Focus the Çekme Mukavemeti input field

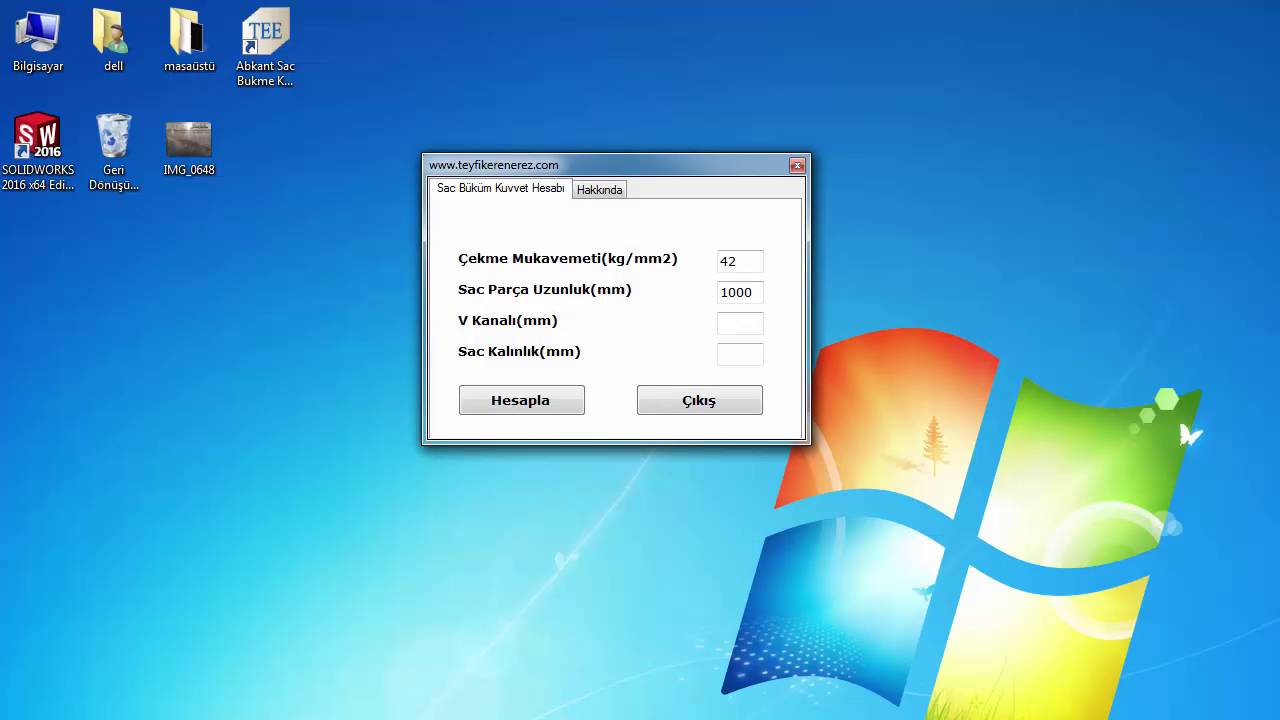(740, 261)
